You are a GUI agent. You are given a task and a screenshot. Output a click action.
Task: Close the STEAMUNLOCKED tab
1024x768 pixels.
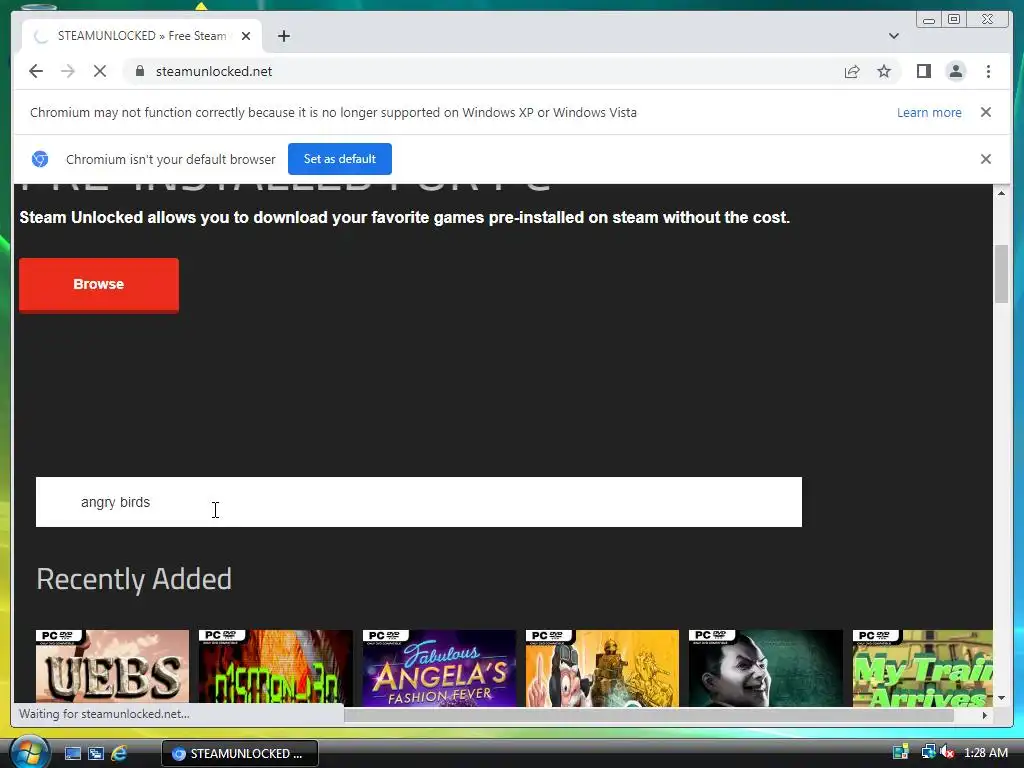point(246,36)
